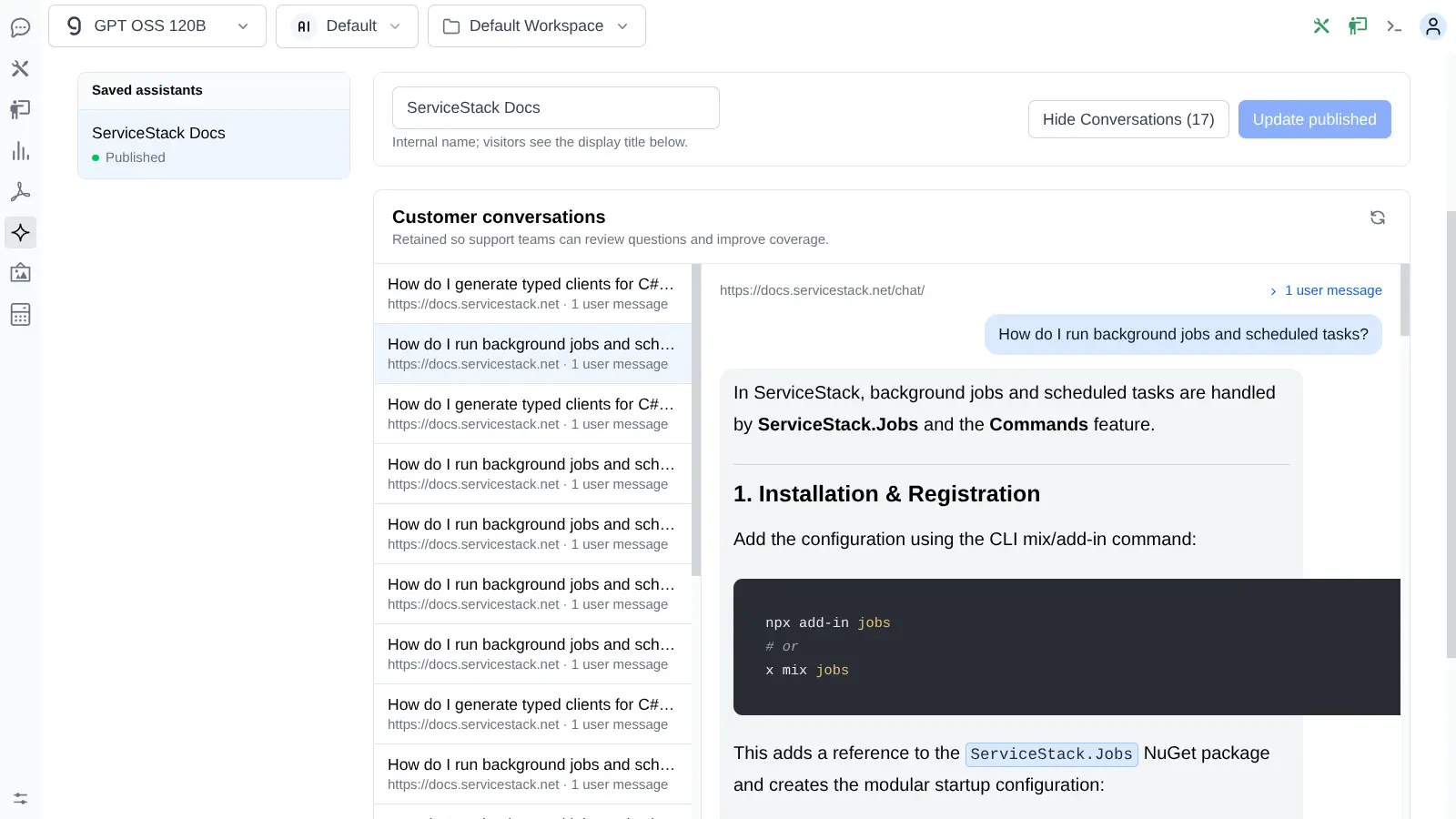Image resolution: width=1456 pixels, height=819 pixels.
Task: Select the presentation board icon in the left sidebar
Action: (x=20, y=109)
